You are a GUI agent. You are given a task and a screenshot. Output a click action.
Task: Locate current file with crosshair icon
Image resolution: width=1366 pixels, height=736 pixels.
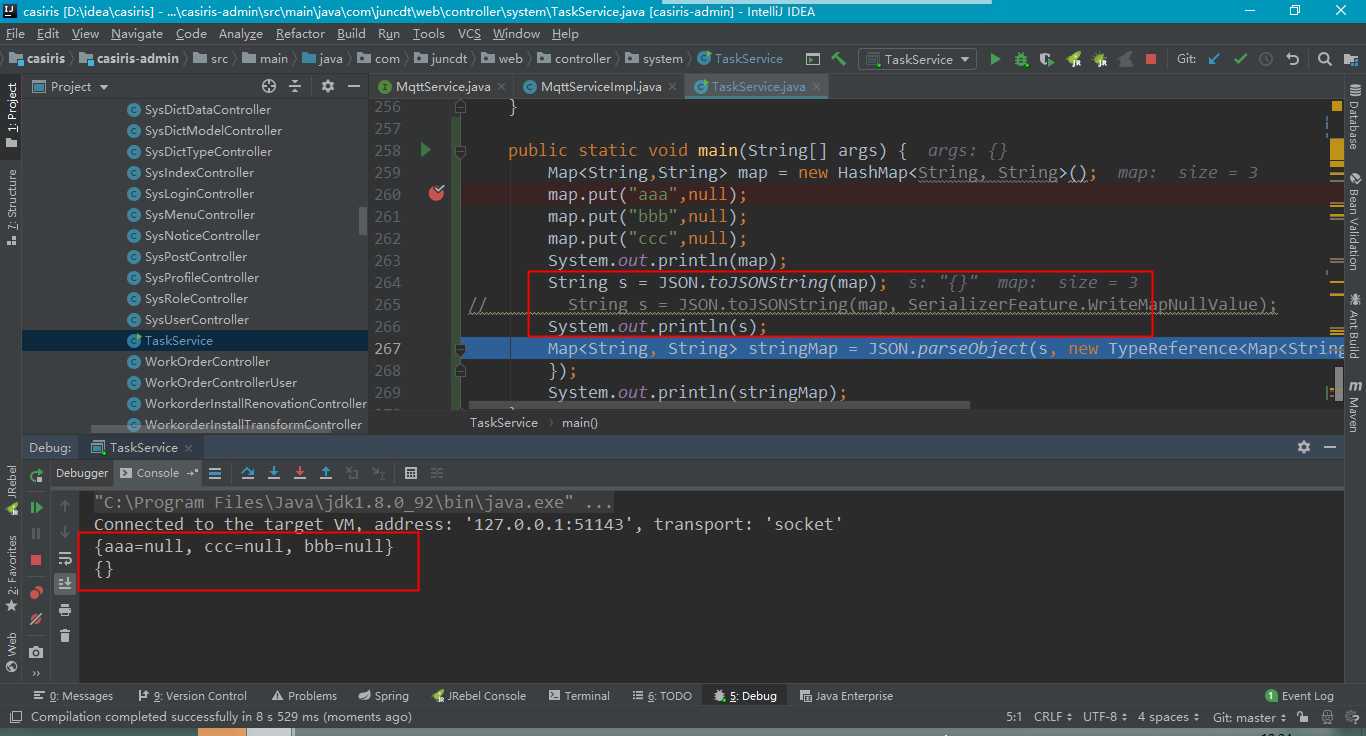coord(268,87)
